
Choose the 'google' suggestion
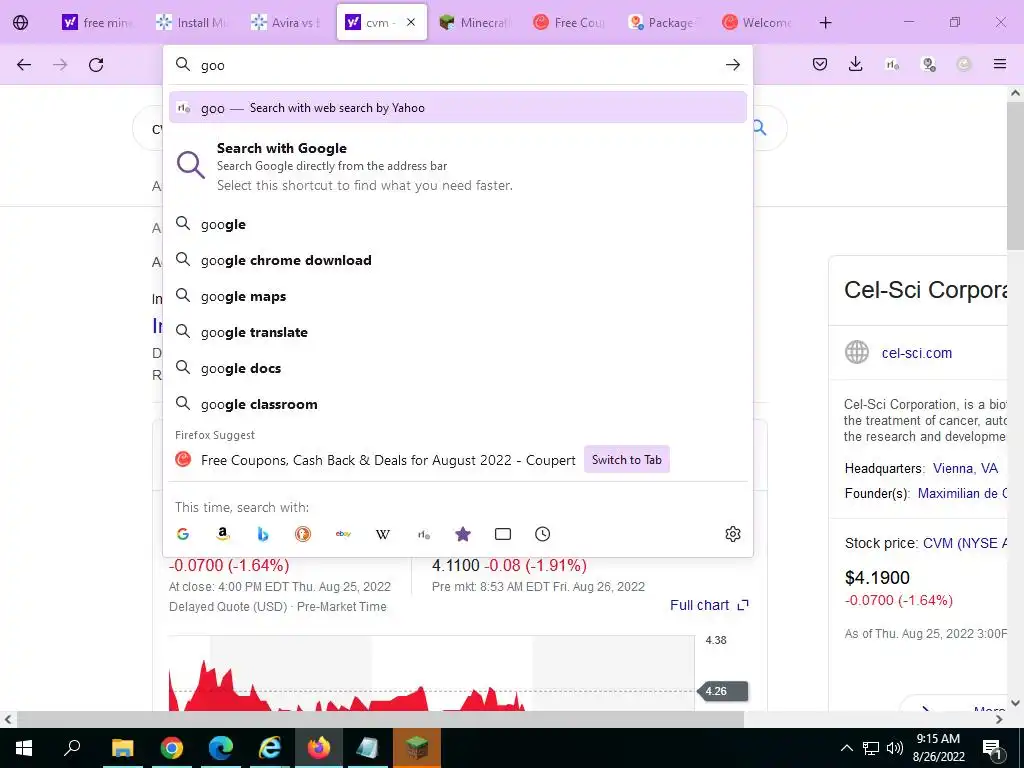click(458, 224)
